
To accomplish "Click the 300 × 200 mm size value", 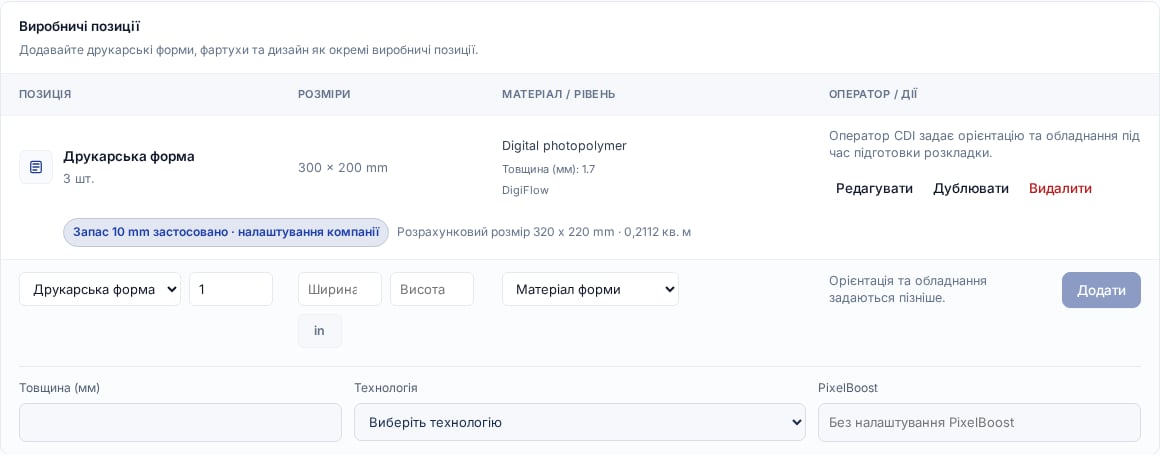I will tap(343, 168).
